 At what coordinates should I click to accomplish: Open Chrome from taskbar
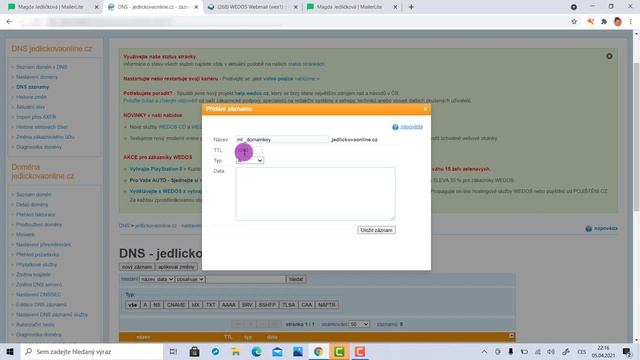(x=318, y=351)
